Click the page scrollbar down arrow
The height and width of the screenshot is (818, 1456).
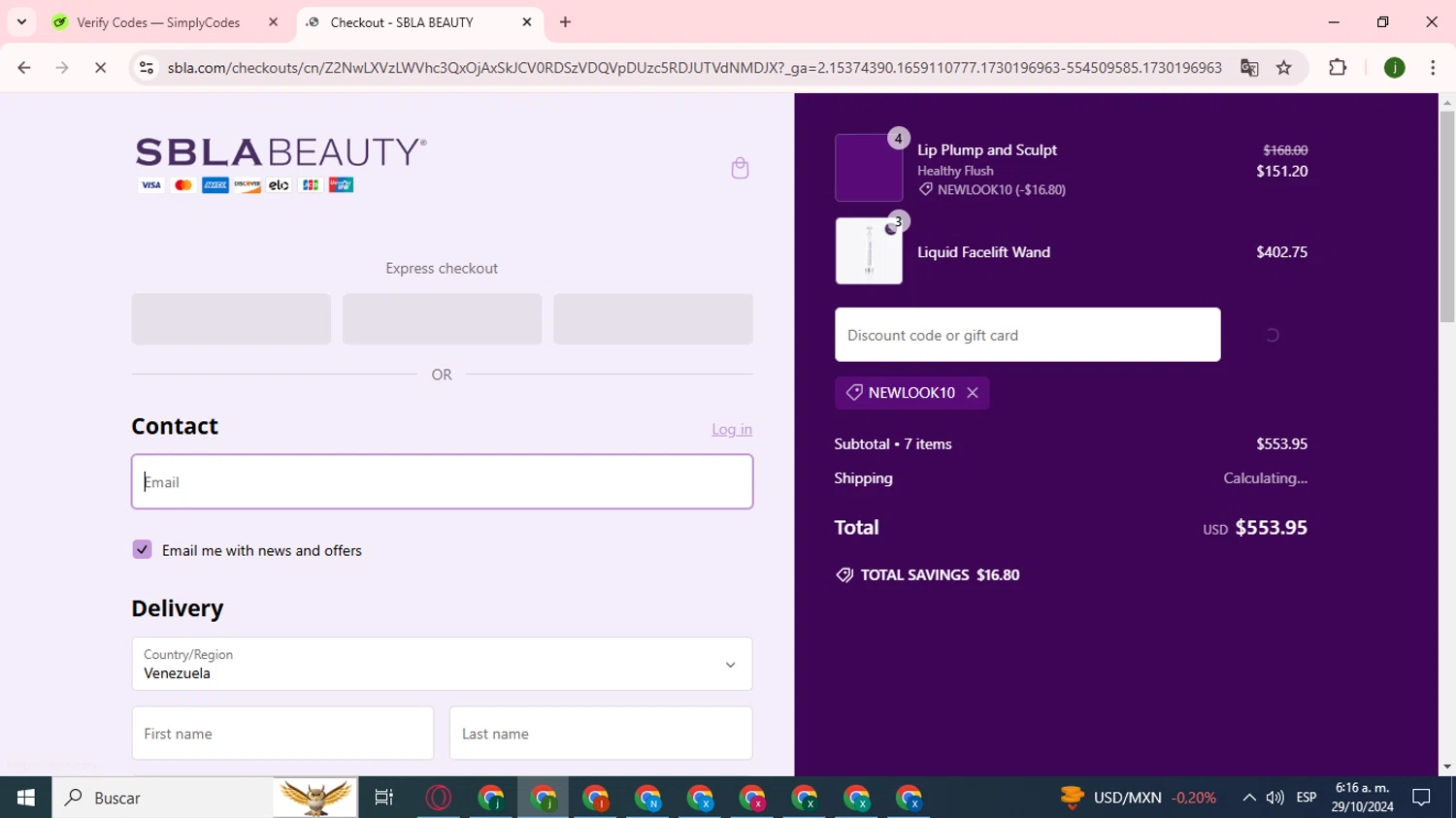point(1446,768)
